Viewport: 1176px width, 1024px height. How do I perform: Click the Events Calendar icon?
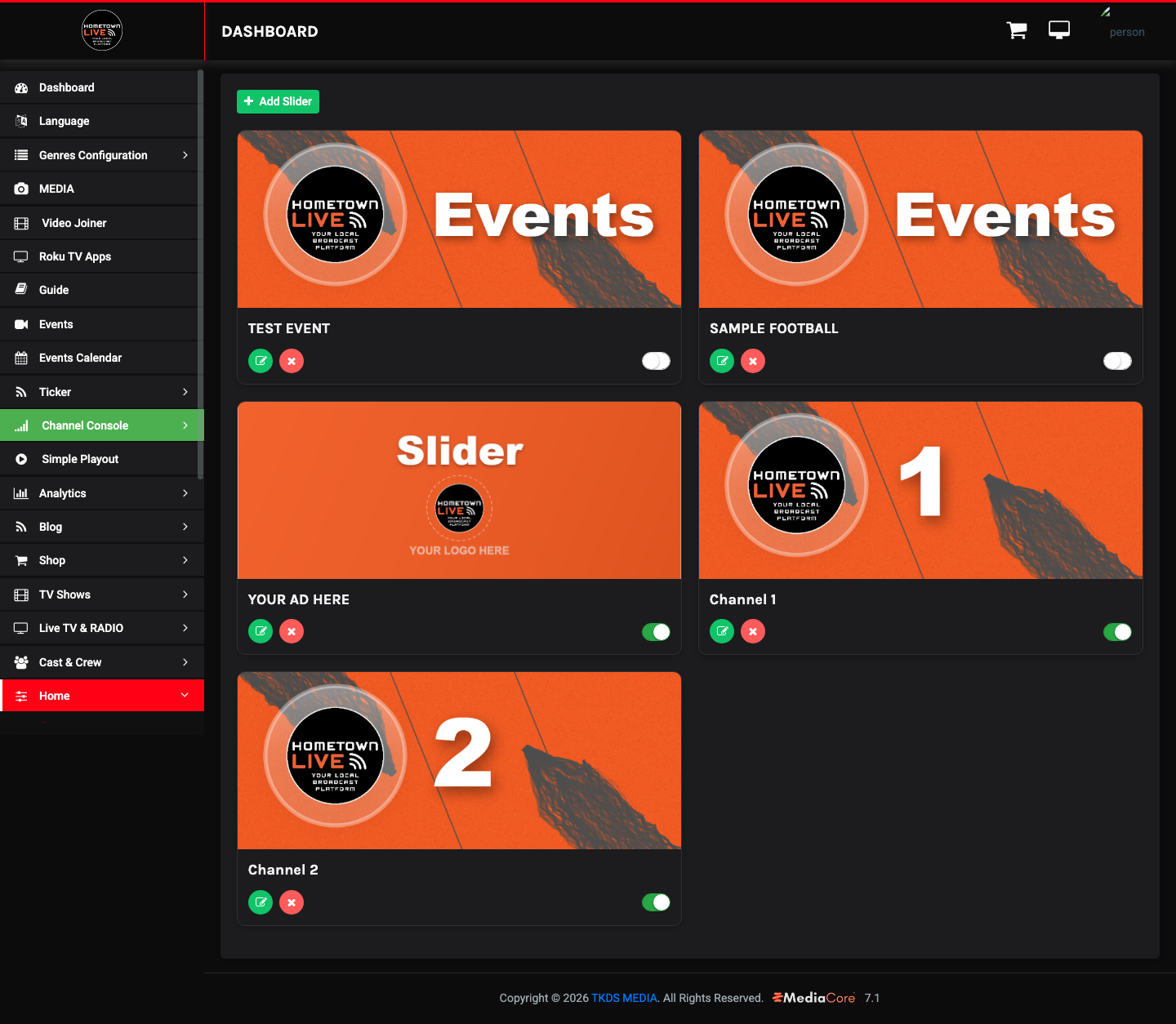[x=21, y=358]
